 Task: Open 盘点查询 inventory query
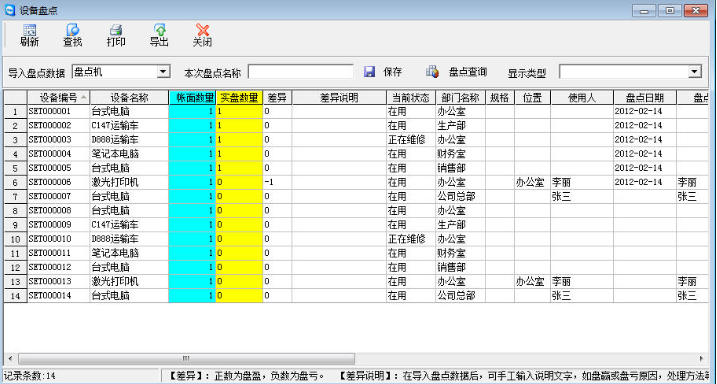click(468, 72)
